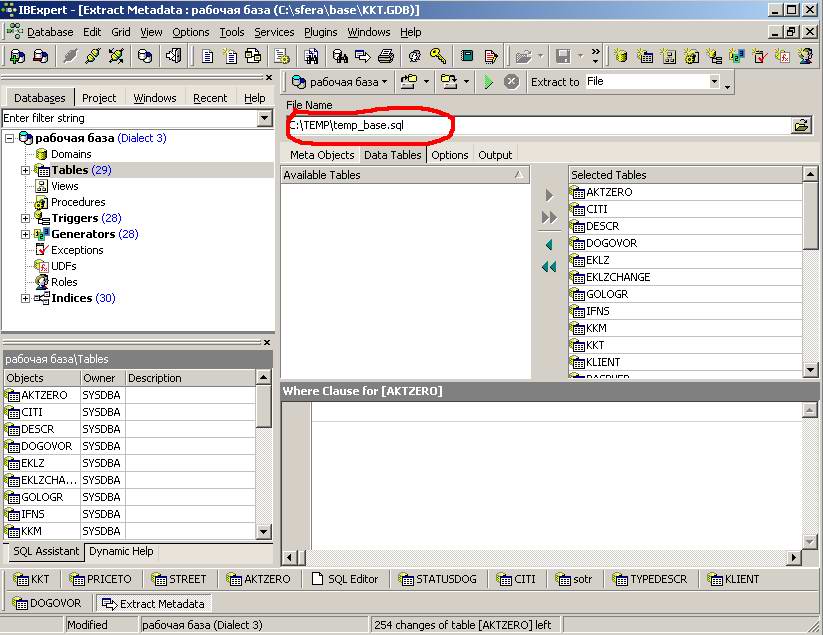Screen dimensions: 823x635
Task: Expand the Tables (29) tree node
Action: click(25, 171)
